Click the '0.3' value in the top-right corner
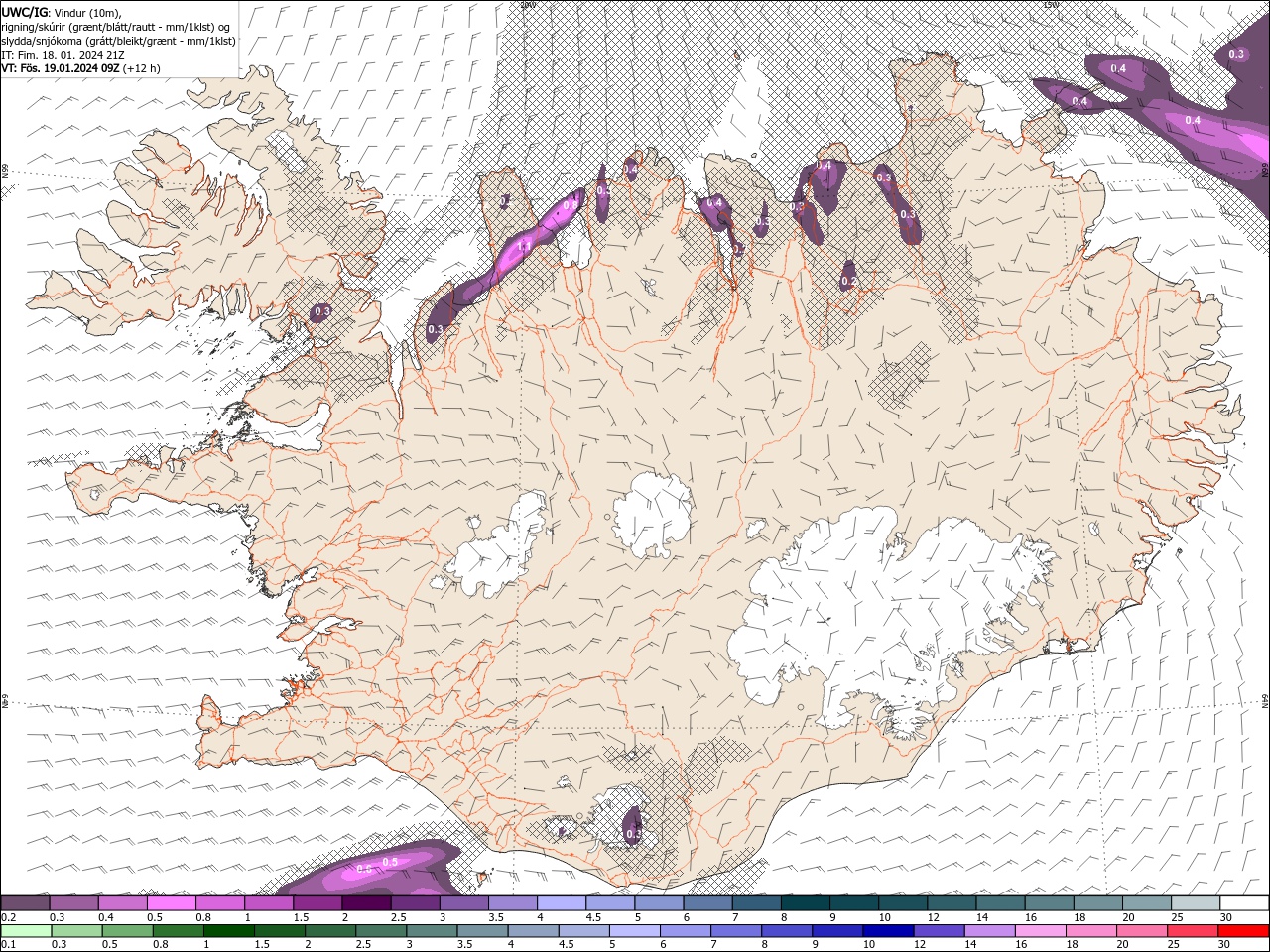This screenshot has height=952, width=1270. tap(1236, 54)
